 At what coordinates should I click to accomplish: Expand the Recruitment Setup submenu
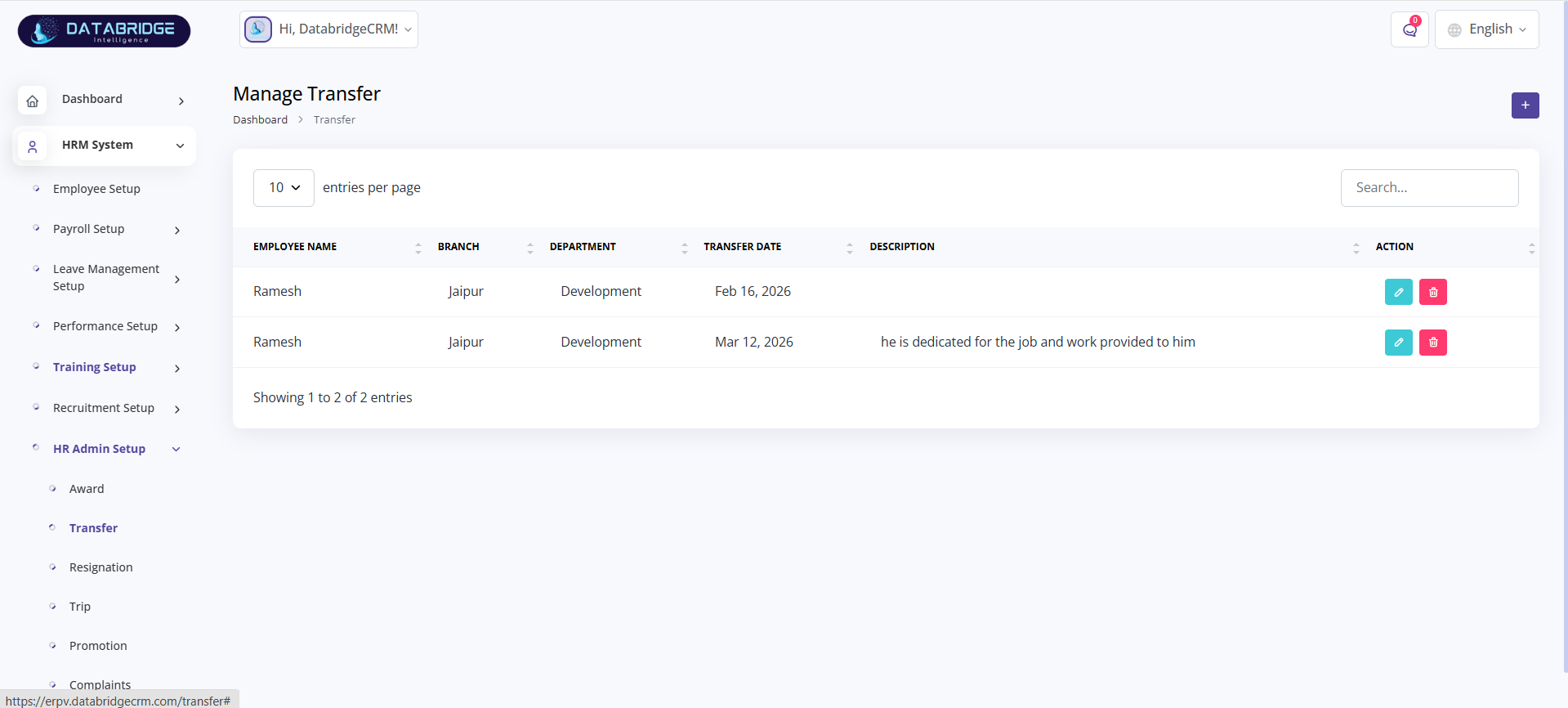click(177, 410)
